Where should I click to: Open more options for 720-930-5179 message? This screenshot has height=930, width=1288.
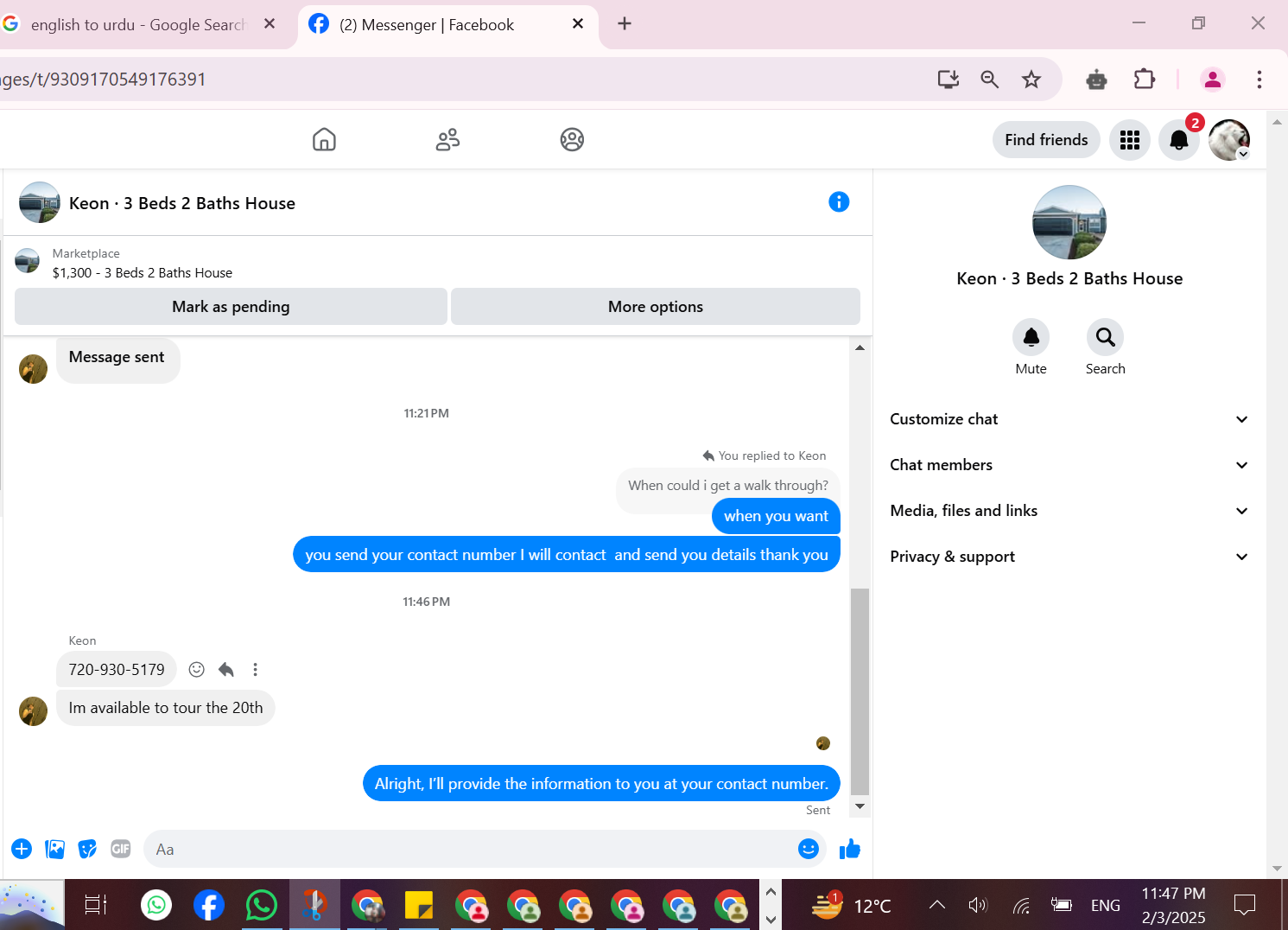click(255, 669)
